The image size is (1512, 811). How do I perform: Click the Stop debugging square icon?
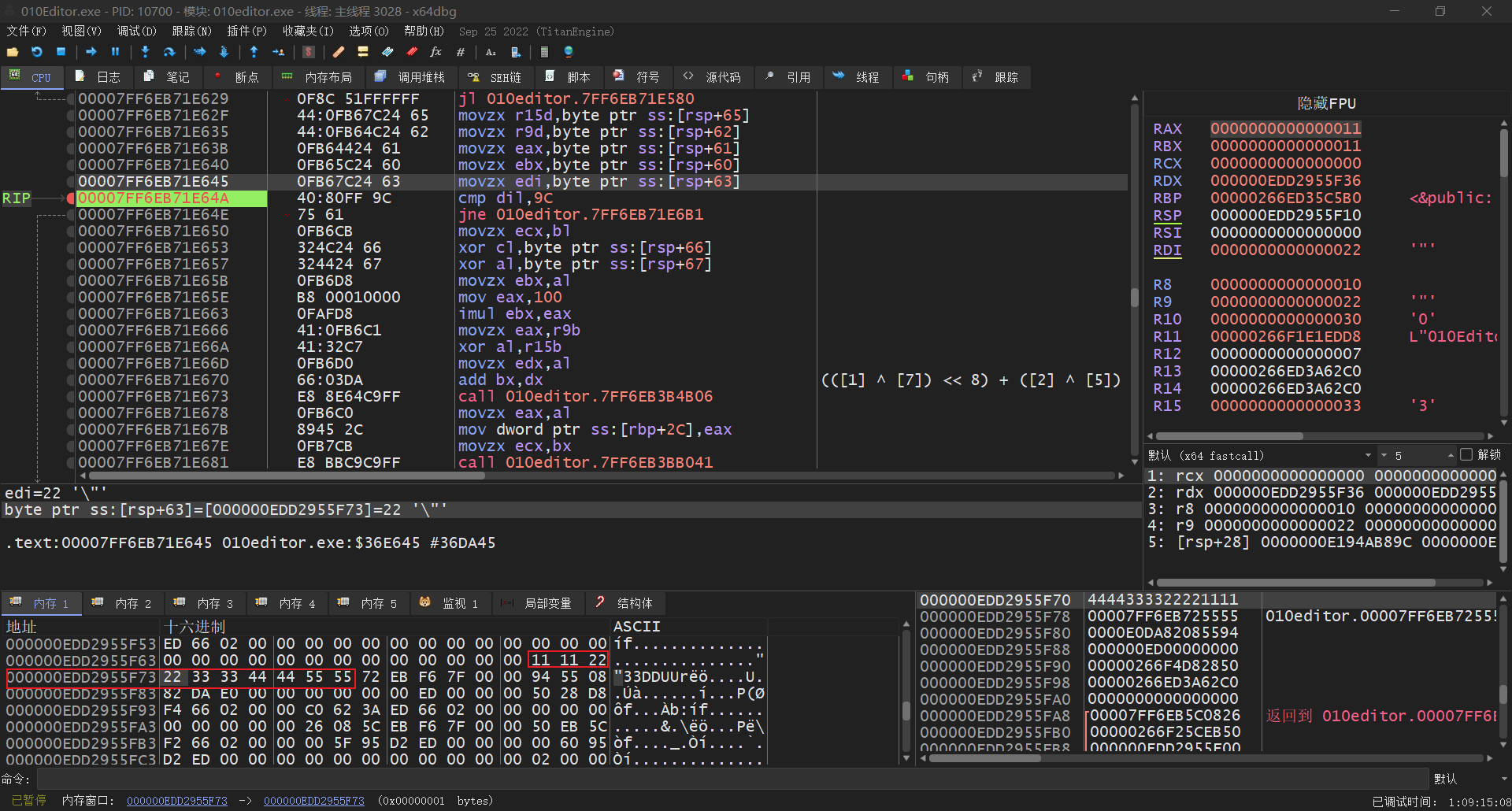pyautogui.click(x=61, y=52)
